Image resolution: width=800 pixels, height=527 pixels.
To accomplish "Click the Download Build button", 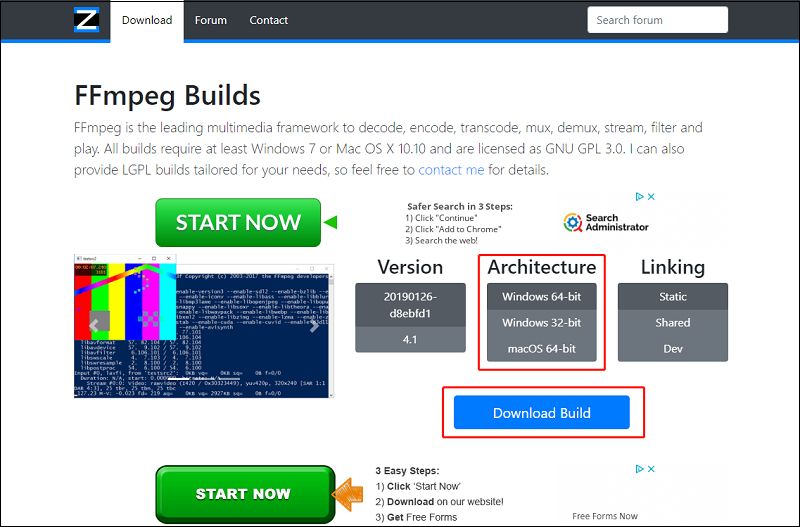I will (541, 412).
